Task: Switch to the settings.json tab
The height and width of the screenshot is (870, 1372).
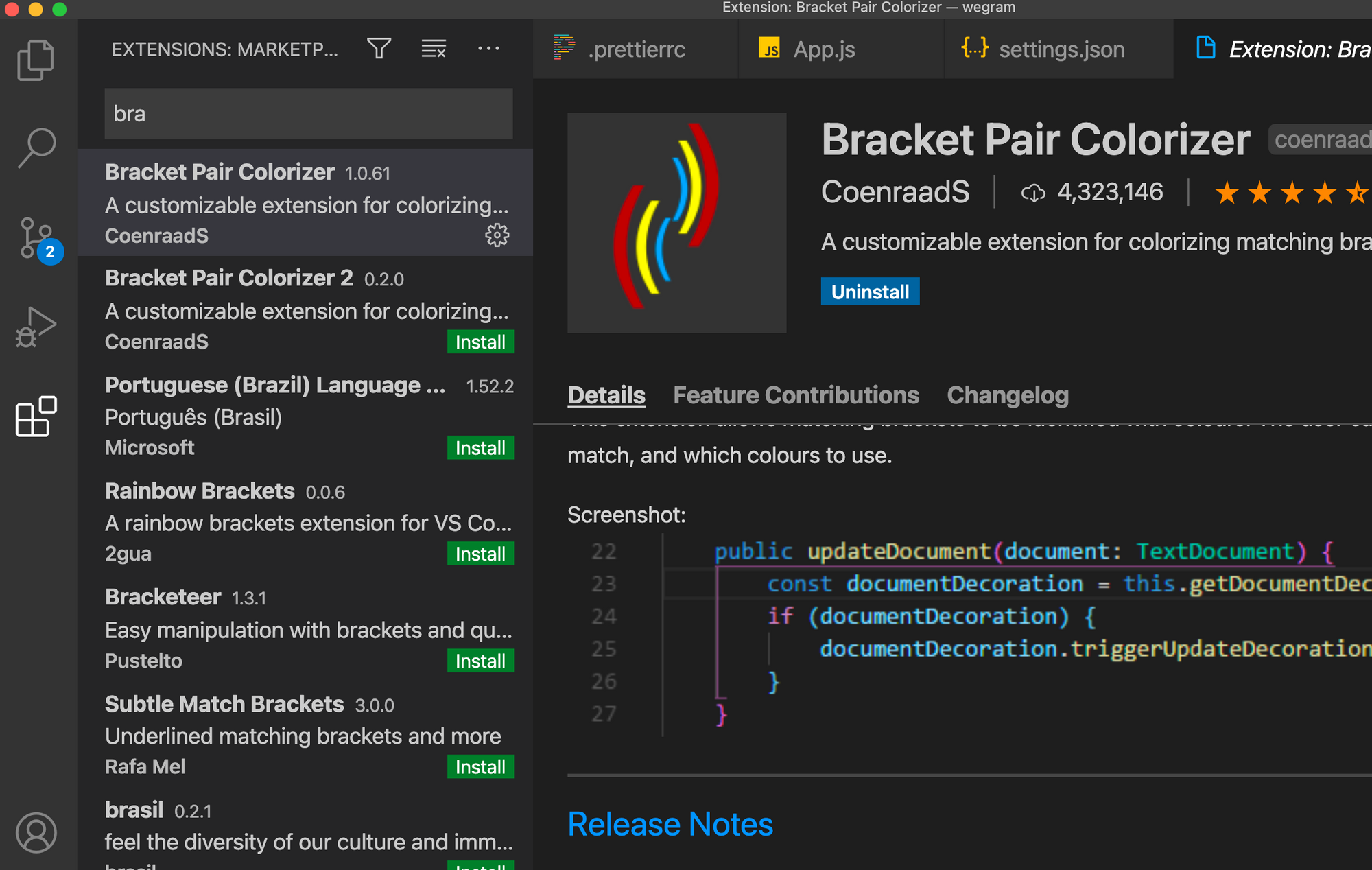Action: point(1061,49)
